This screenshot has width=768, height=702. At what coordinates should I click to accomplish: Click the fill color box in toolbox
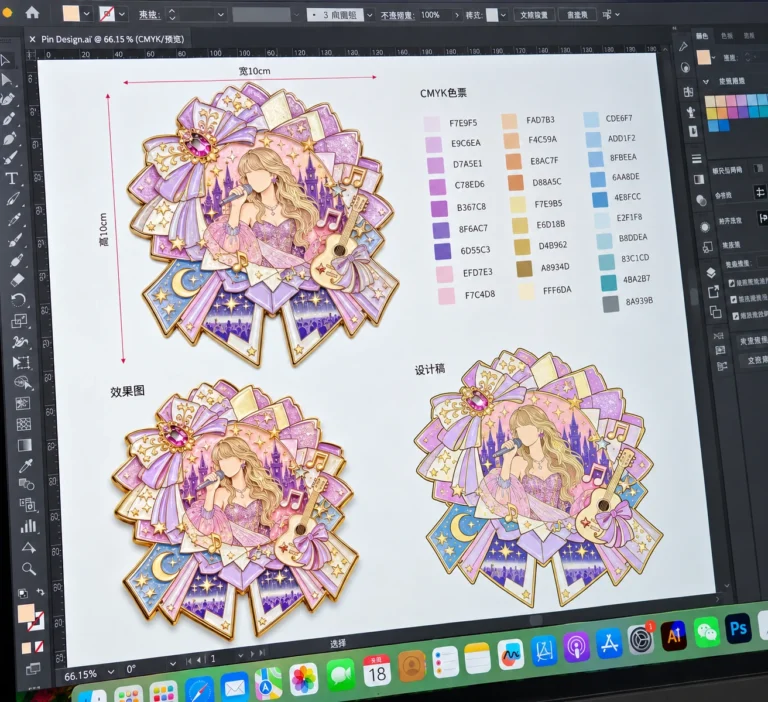click(26, 613)
